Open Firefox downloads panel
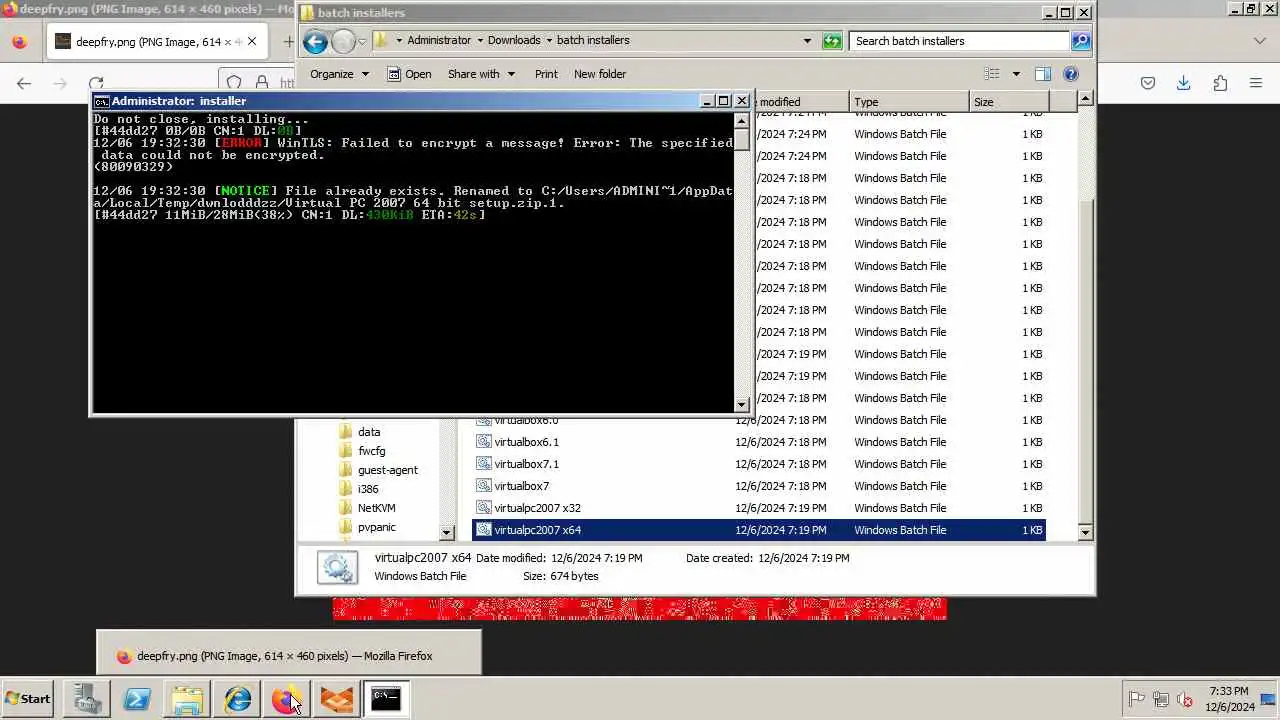Image resolution: width=1280 pixels, height=720 pixels. pyautogui.click(x=1184, y=84)
